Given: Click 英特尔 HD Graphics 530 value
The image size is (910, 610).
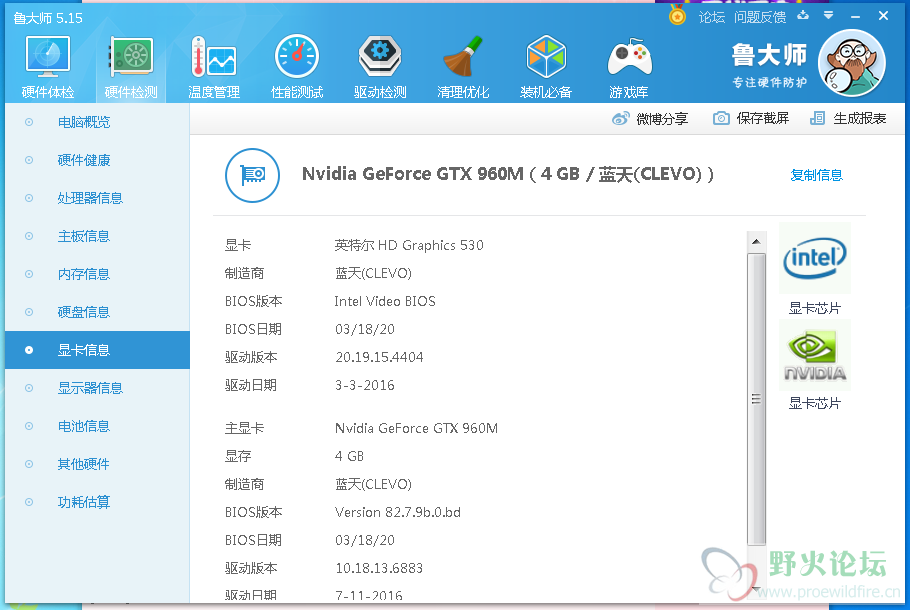Looking at the screenshot, I should click(x=409, y=245).
